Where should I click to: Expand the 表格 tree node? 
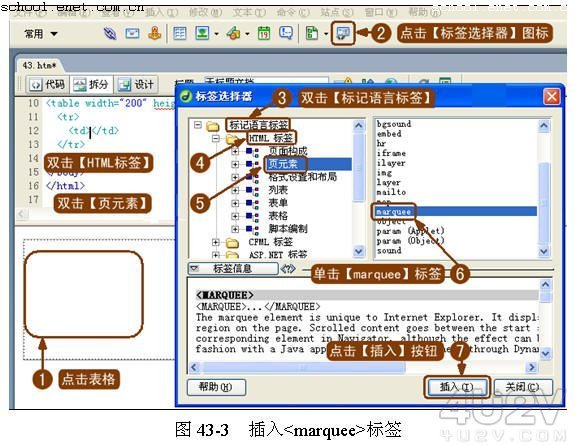pyautogui.click(x=235, y=216)
